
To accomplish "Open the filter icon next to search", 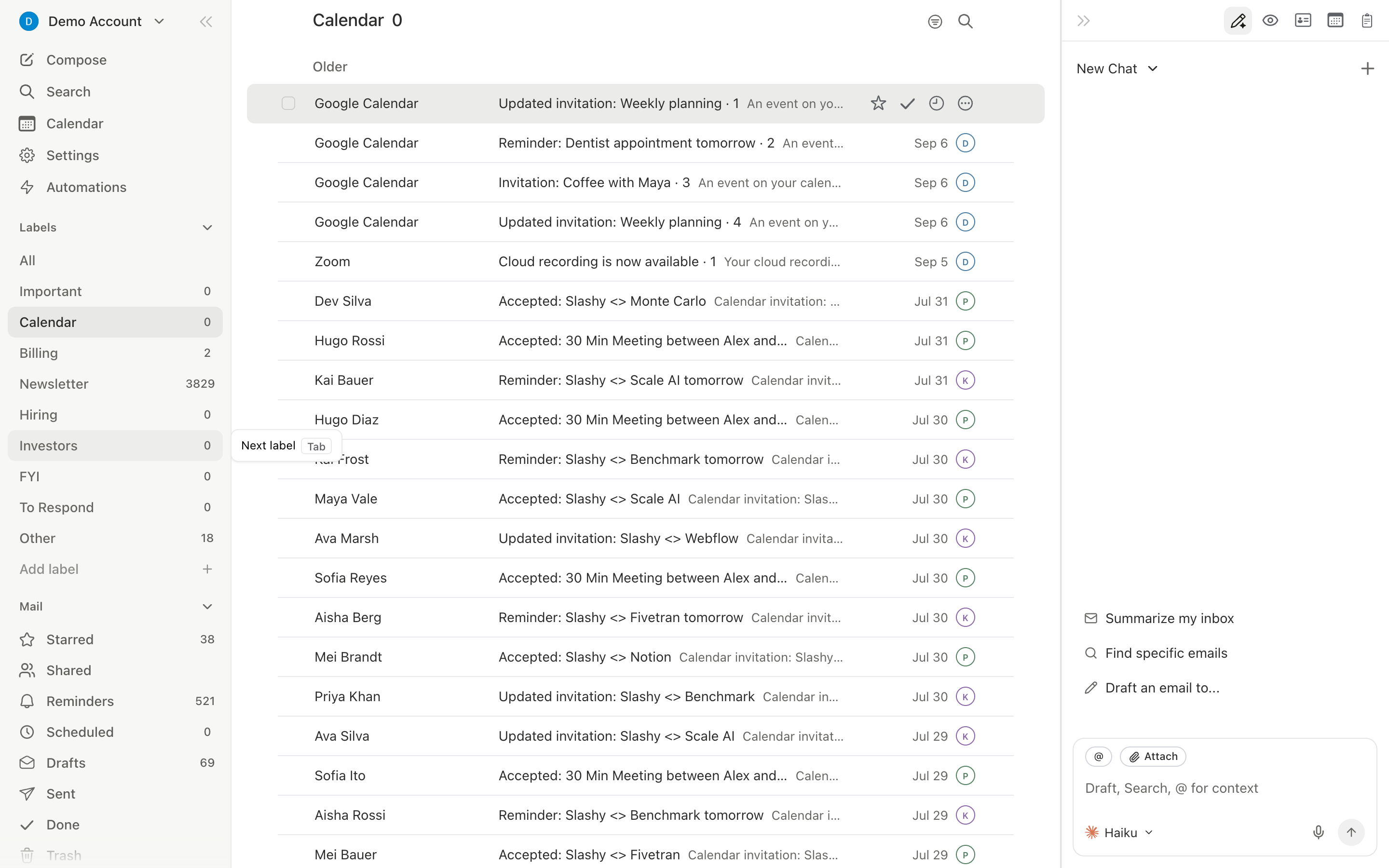I will coord(935,22).
